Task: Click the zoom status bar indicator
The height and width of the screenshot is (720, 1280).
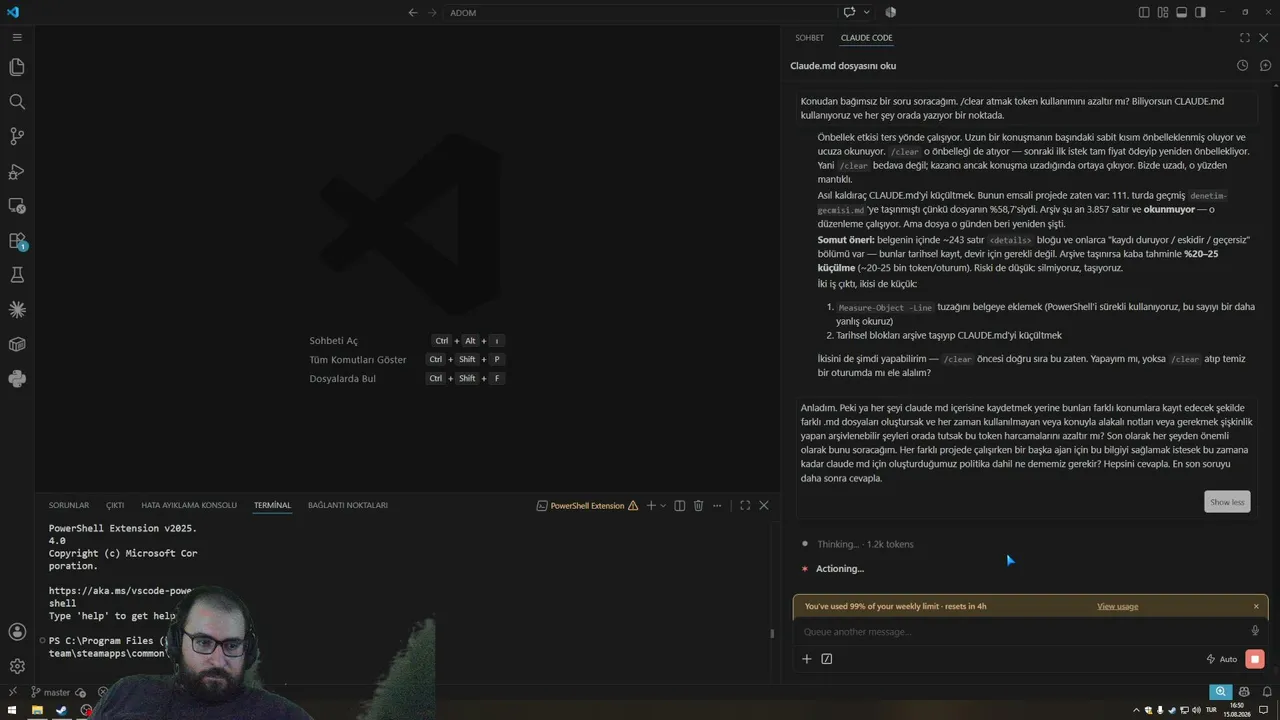Action: pos(1220,692)
